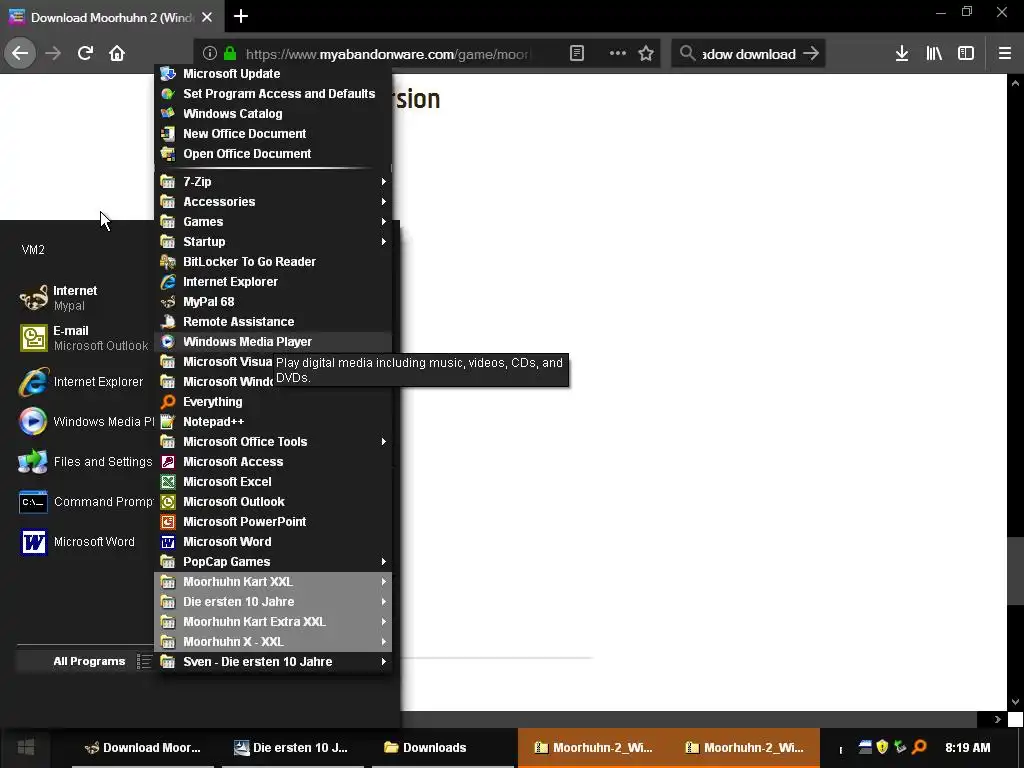Launch Microsoft Access
The image size is (1024, 768).
273,462
